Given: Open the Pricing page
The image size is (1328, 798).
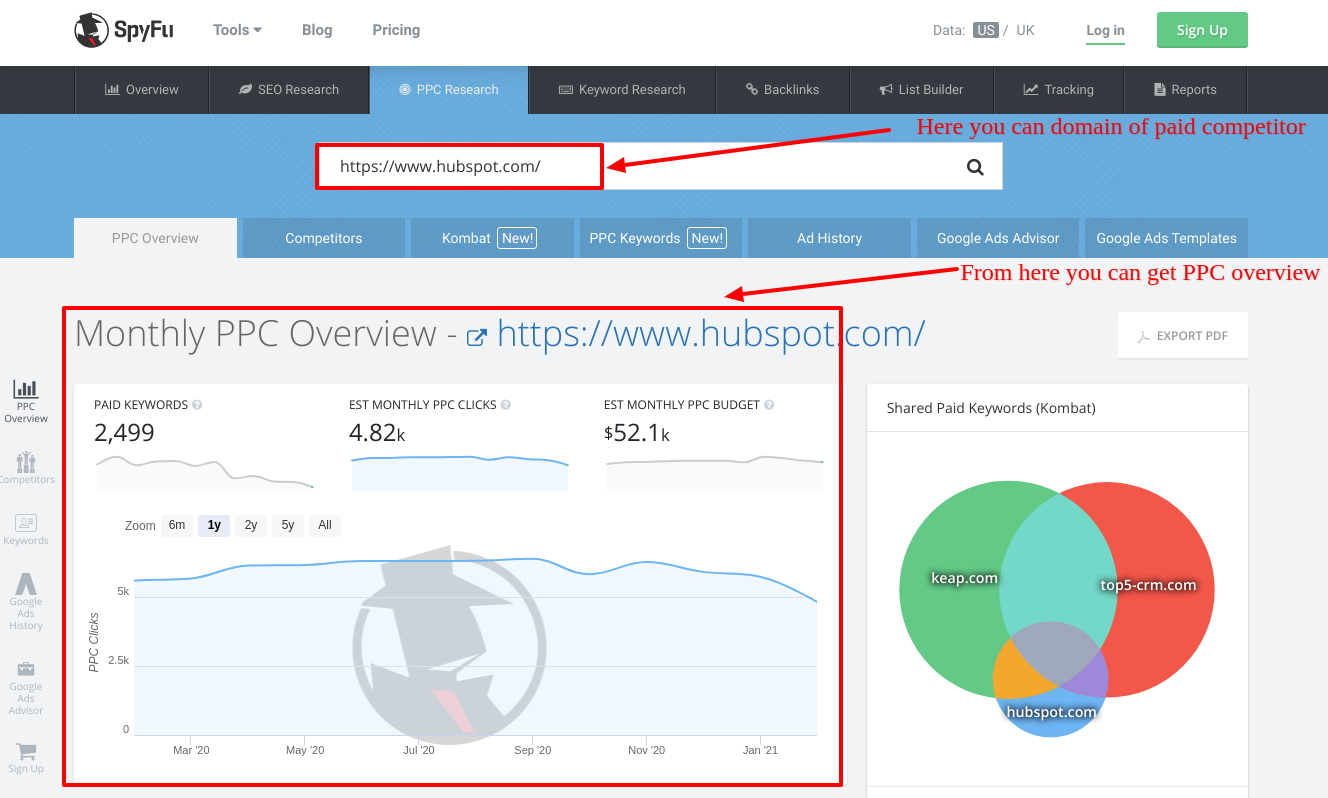Looking at the screenshot, I should click(x=396, y=30).
